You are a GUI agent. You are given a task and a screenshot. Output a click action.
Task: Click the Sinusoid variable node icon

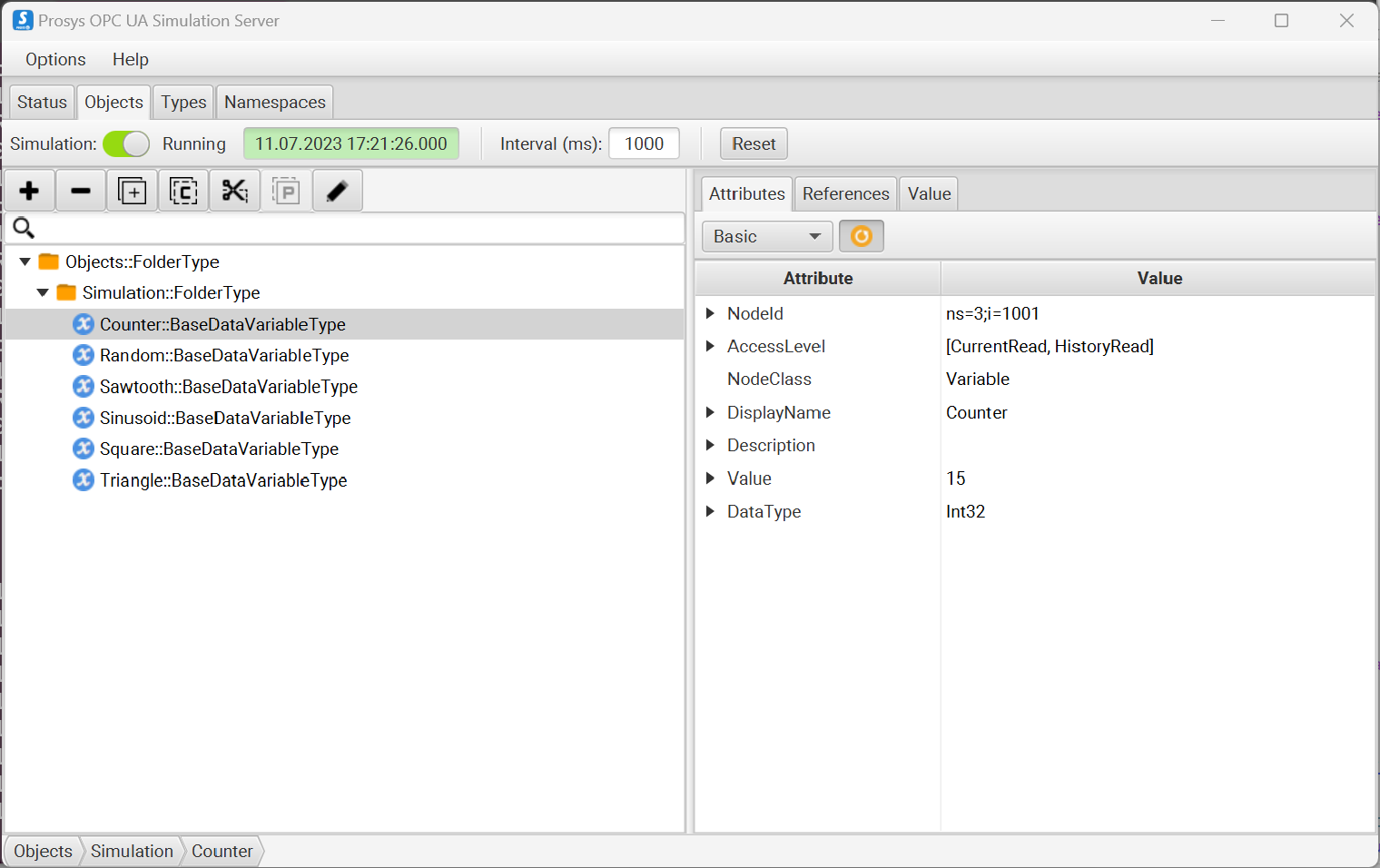84,418
